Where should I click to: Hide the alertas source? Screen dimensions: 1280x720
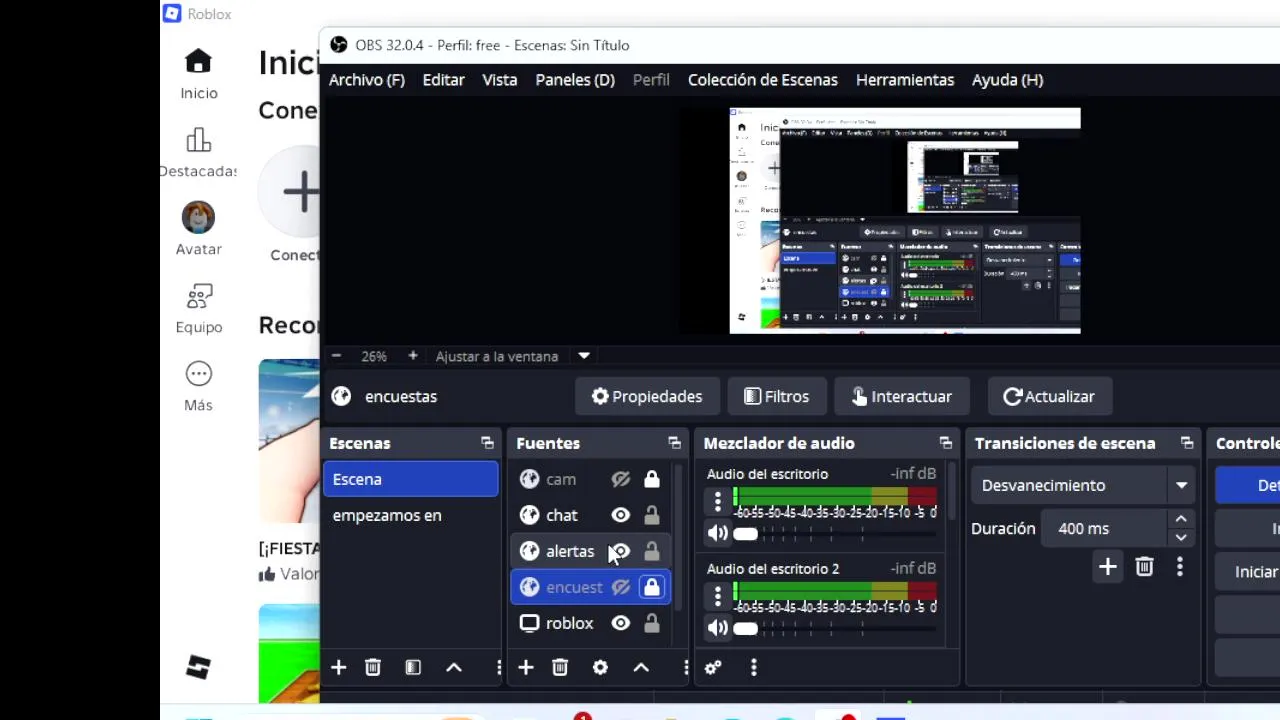621,551
